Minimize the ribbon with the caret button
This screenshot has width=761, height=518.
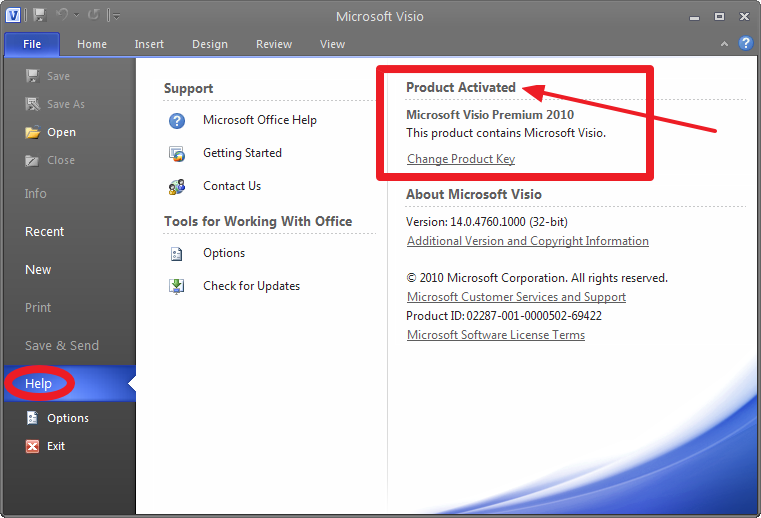(x=724, y=44)
